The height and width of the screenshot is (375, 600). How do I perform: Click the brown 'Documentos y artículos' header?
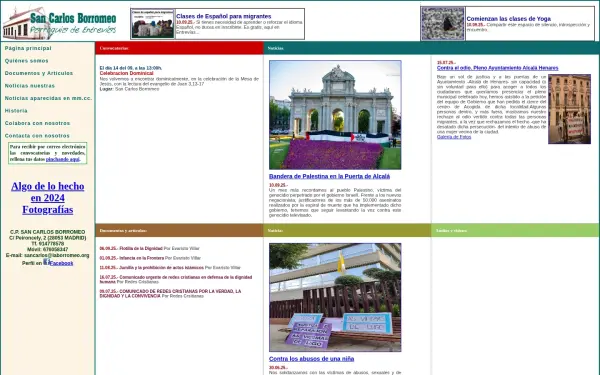tap(179, 230)
